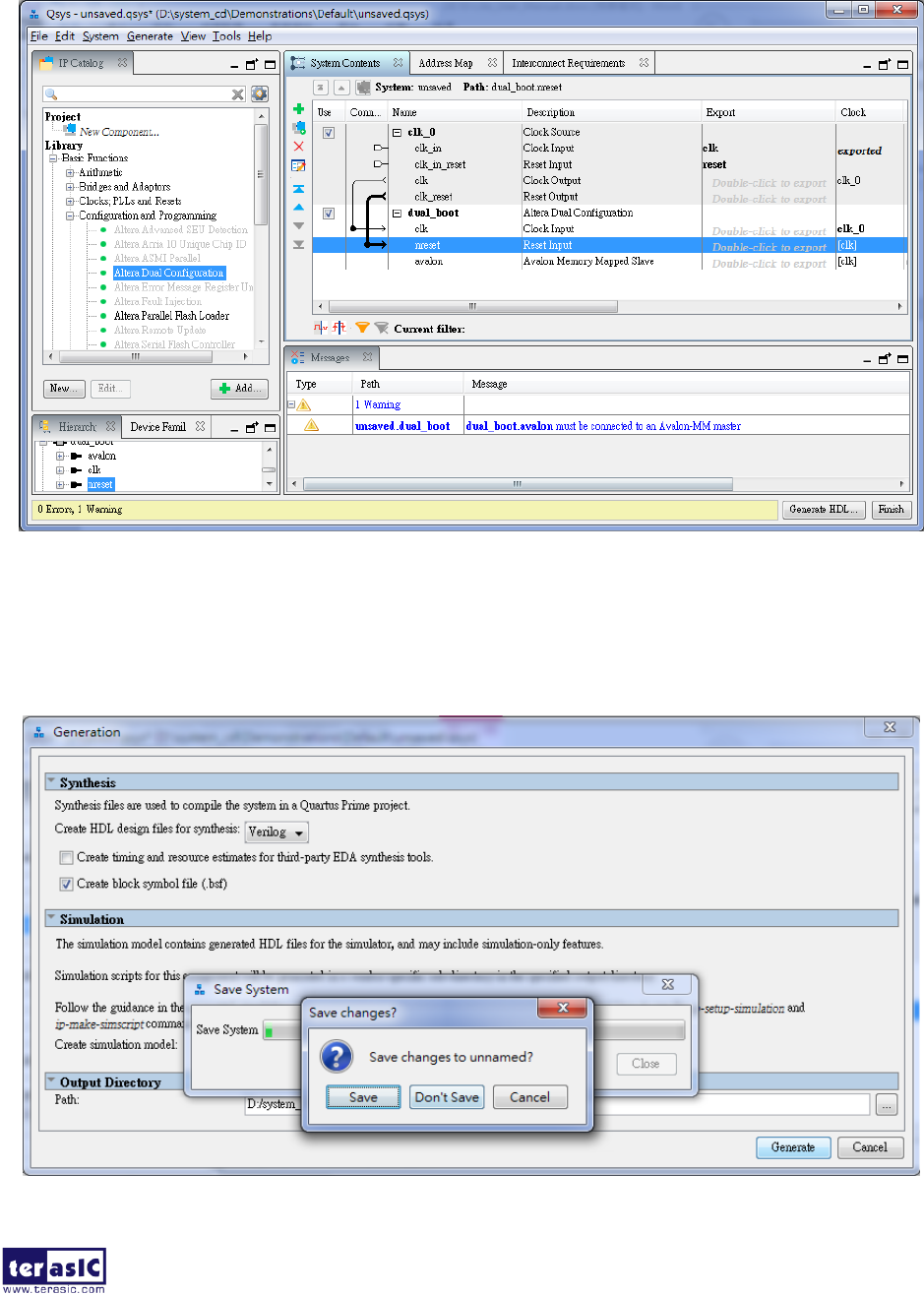Move selected component to bottom
Viewport: 924px width, 1295px height.
point(299,243)
